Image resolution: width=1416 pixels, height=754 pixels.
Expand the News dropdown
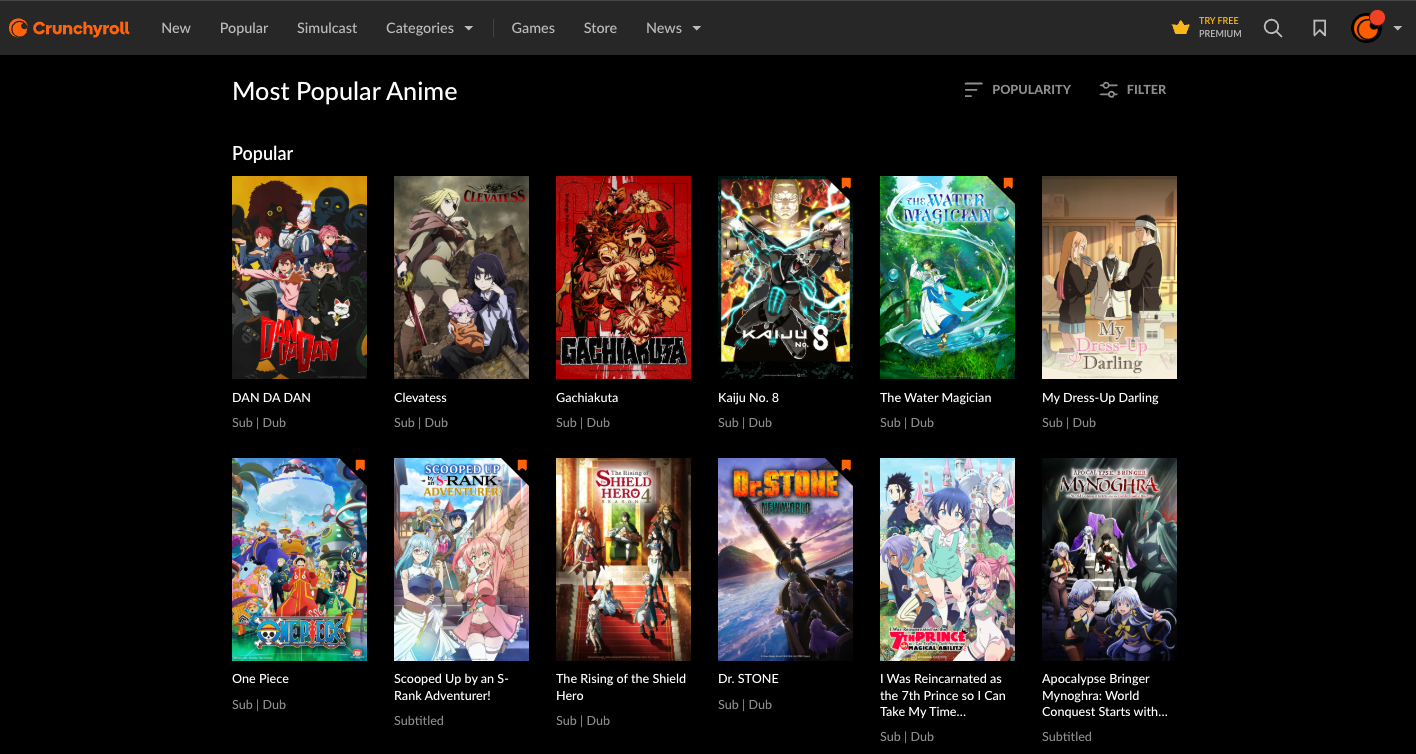(672, 27)
